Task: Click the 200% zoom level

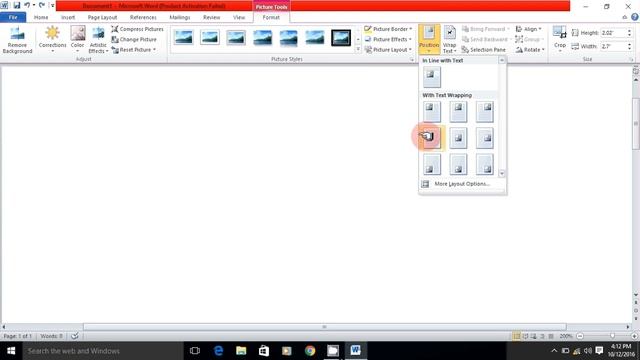Action: 566,336
